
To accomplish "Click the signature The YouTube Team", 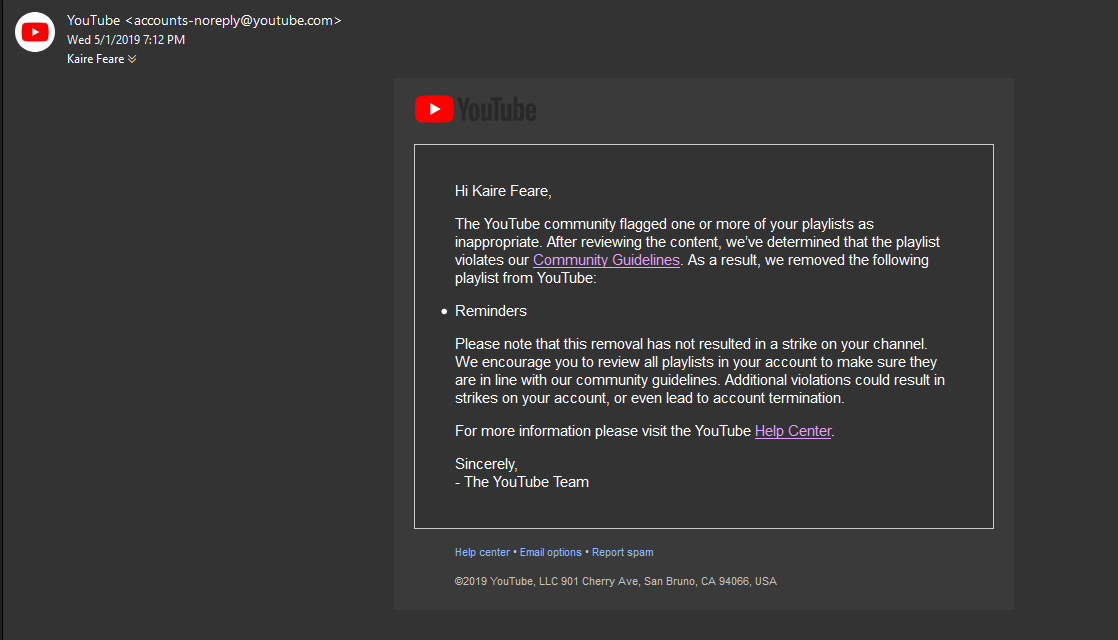I will (526, 482).
